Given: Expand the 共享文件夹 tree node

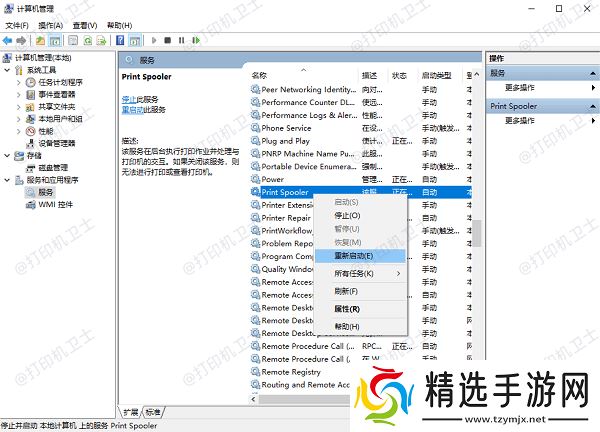Looking at the screenshot, I should click(x=19, y=106).
